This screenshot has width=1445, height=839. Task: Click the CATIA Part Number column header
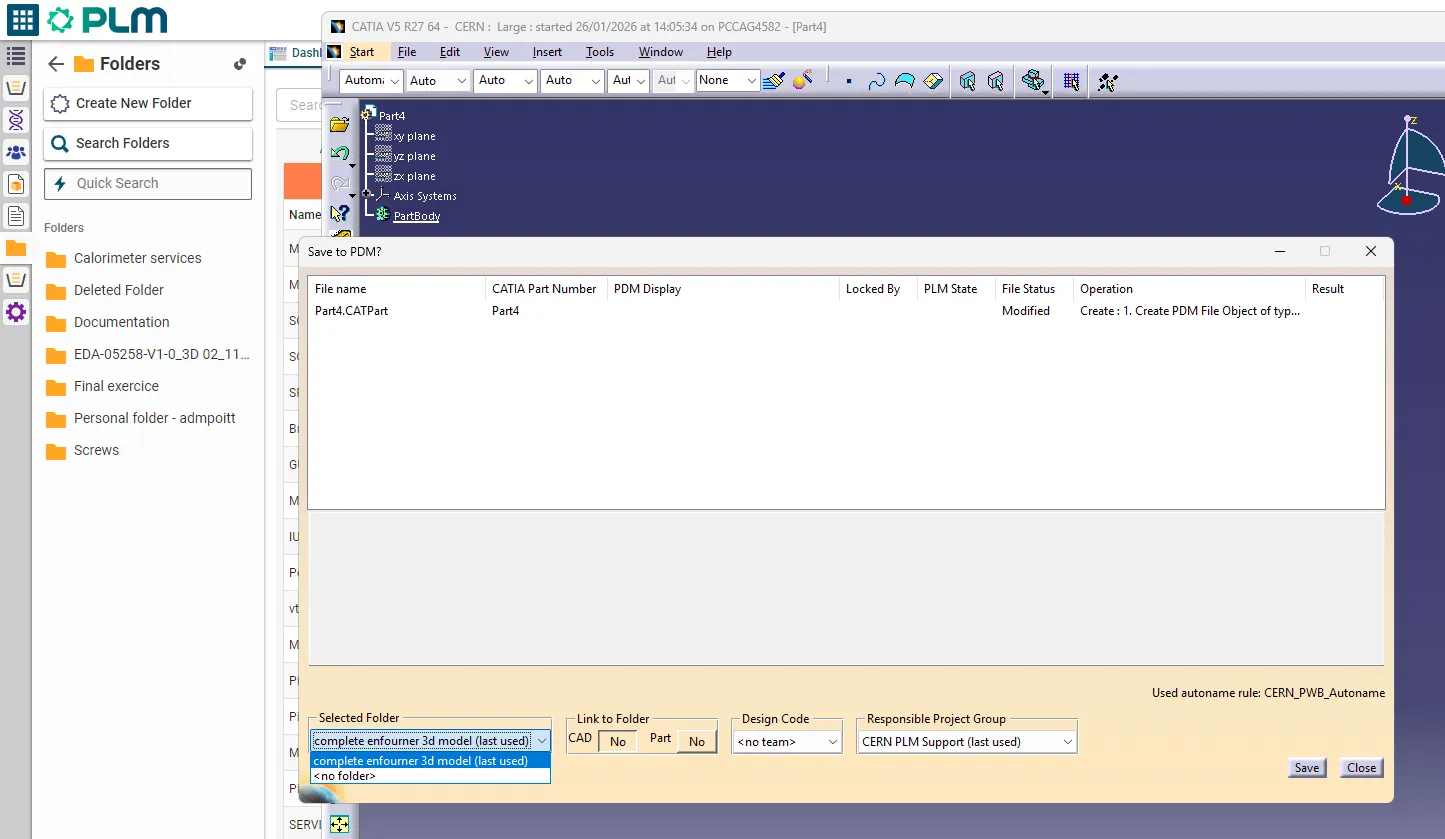(x=544, y=289)
